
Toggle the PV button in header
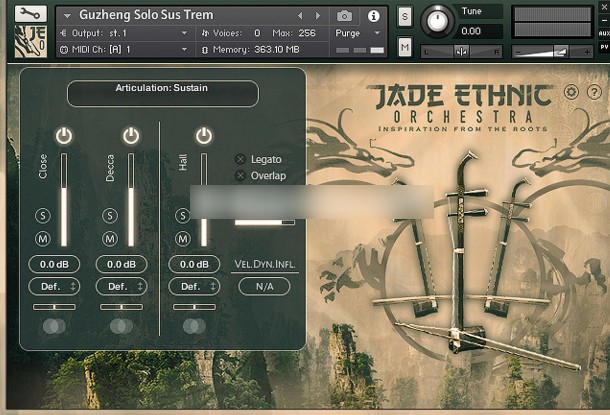(604, 47)
